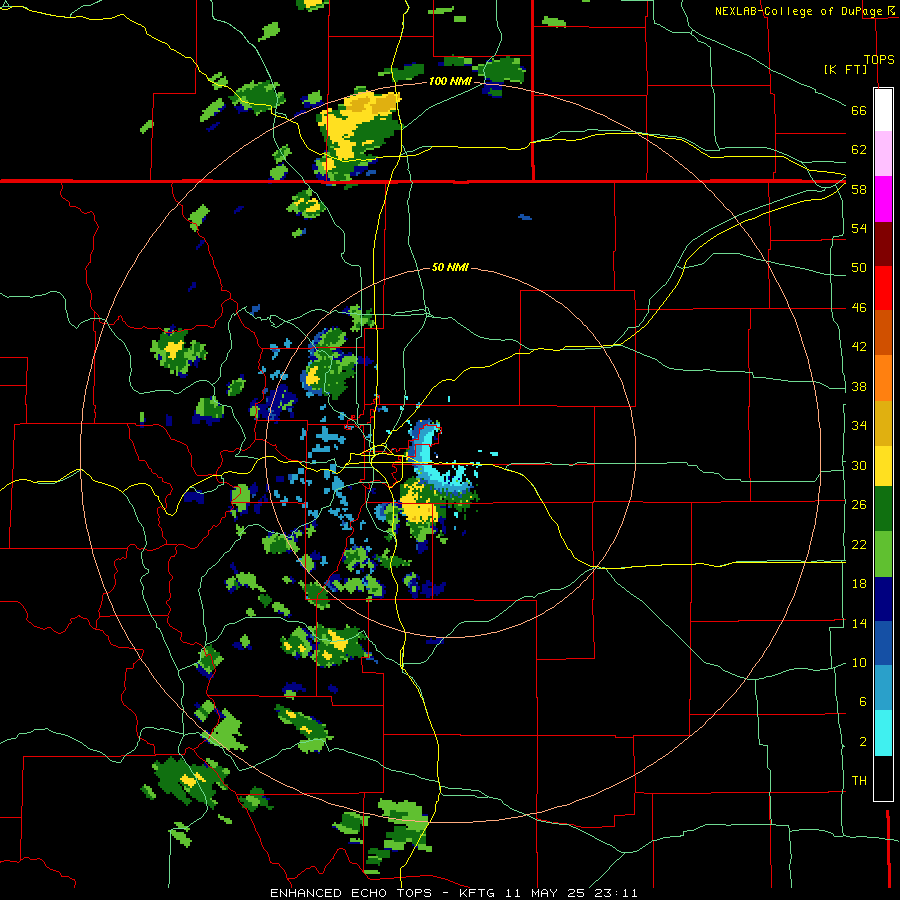Select the 38 scale value
The image size is (900, 900).
(859, 386)
